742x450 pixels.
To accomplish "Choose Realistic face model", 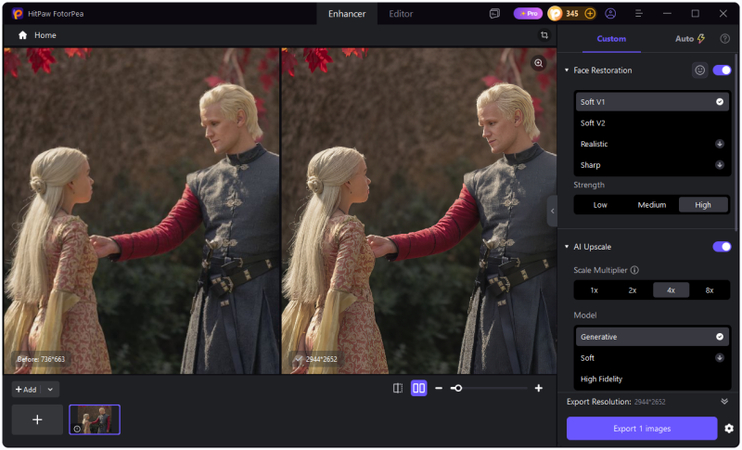I will [652, 144].
